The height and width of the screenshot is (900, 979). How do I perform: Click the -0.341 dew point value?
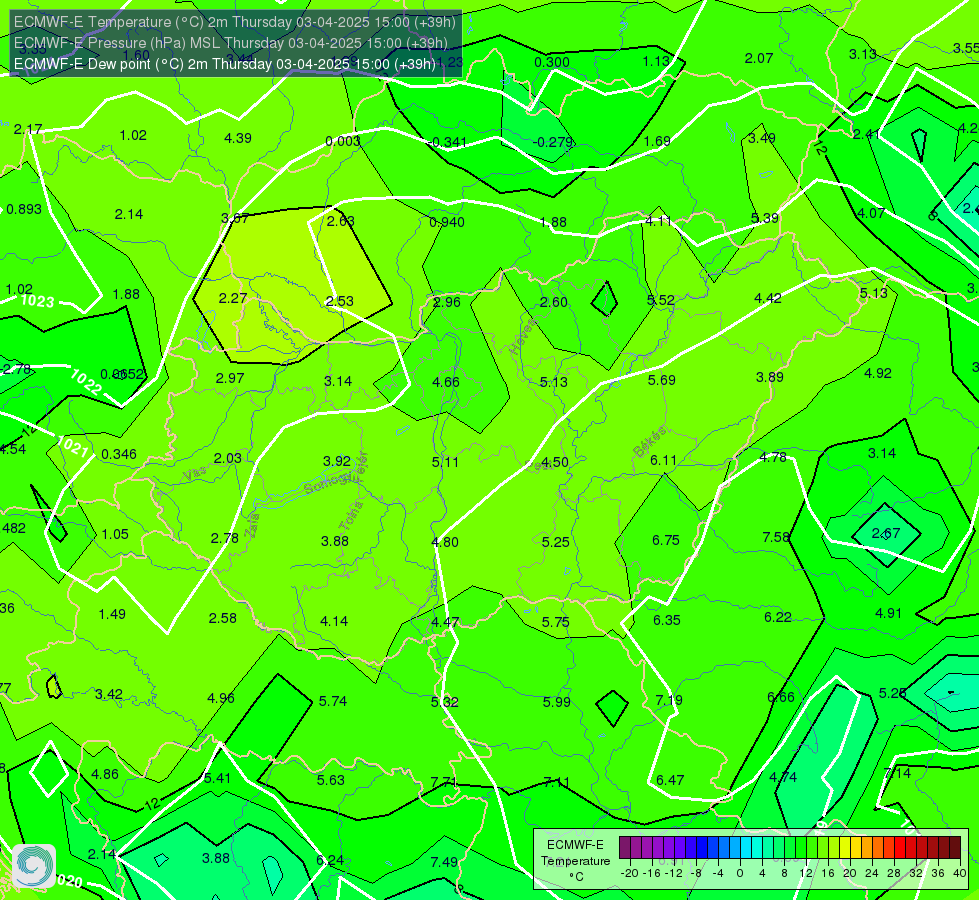[x=447, y=142]
